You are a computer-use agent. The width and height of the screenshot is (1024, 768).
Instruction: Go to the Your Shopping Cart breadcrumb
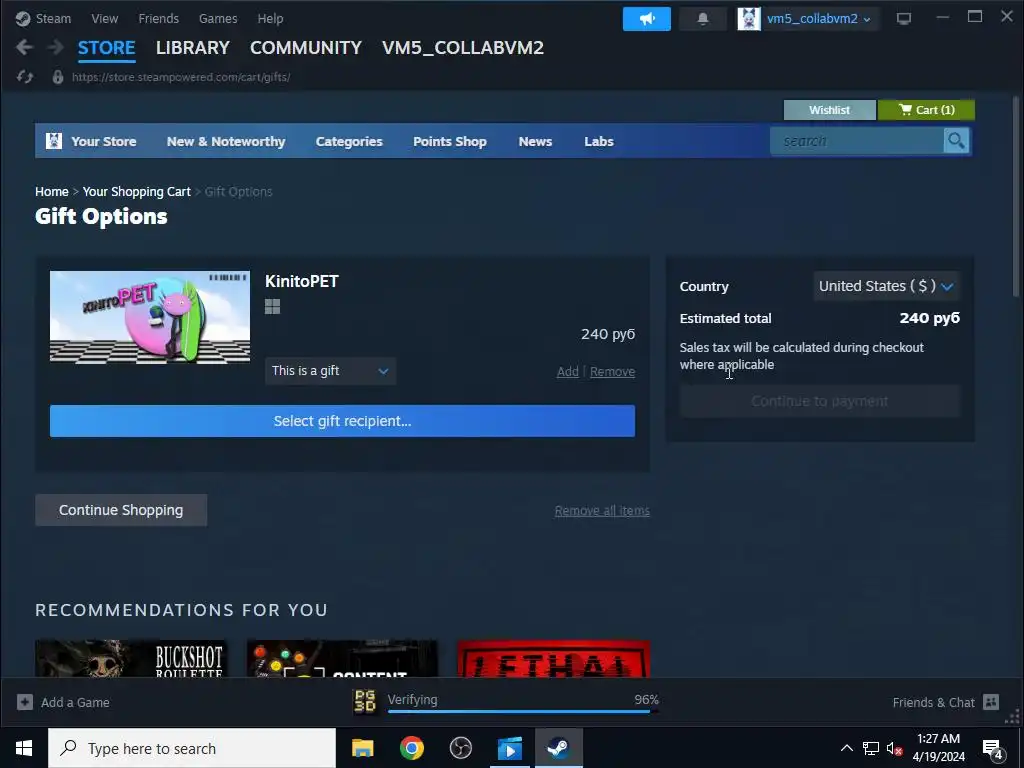tap(136, 191)
